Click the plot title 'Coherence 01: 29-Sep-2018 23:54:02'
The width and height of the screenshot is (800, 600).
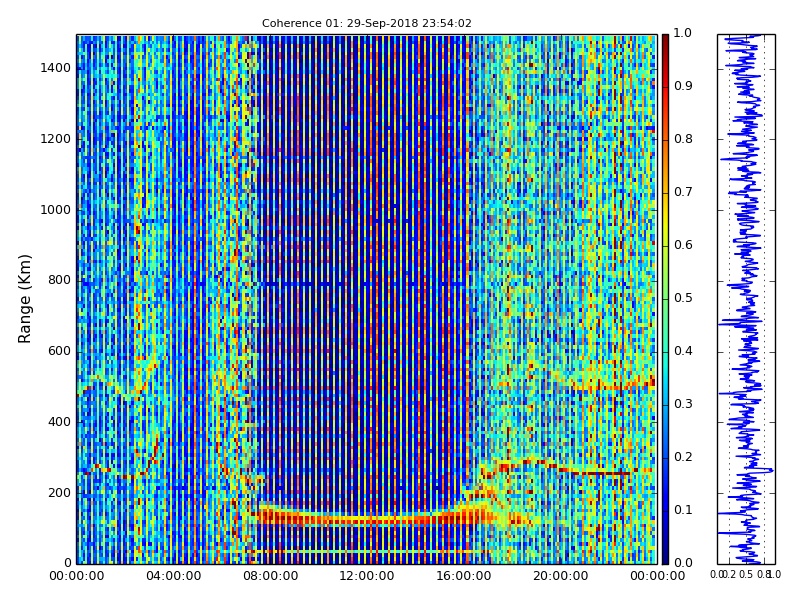pyautogui.click(x=366, y=23)
